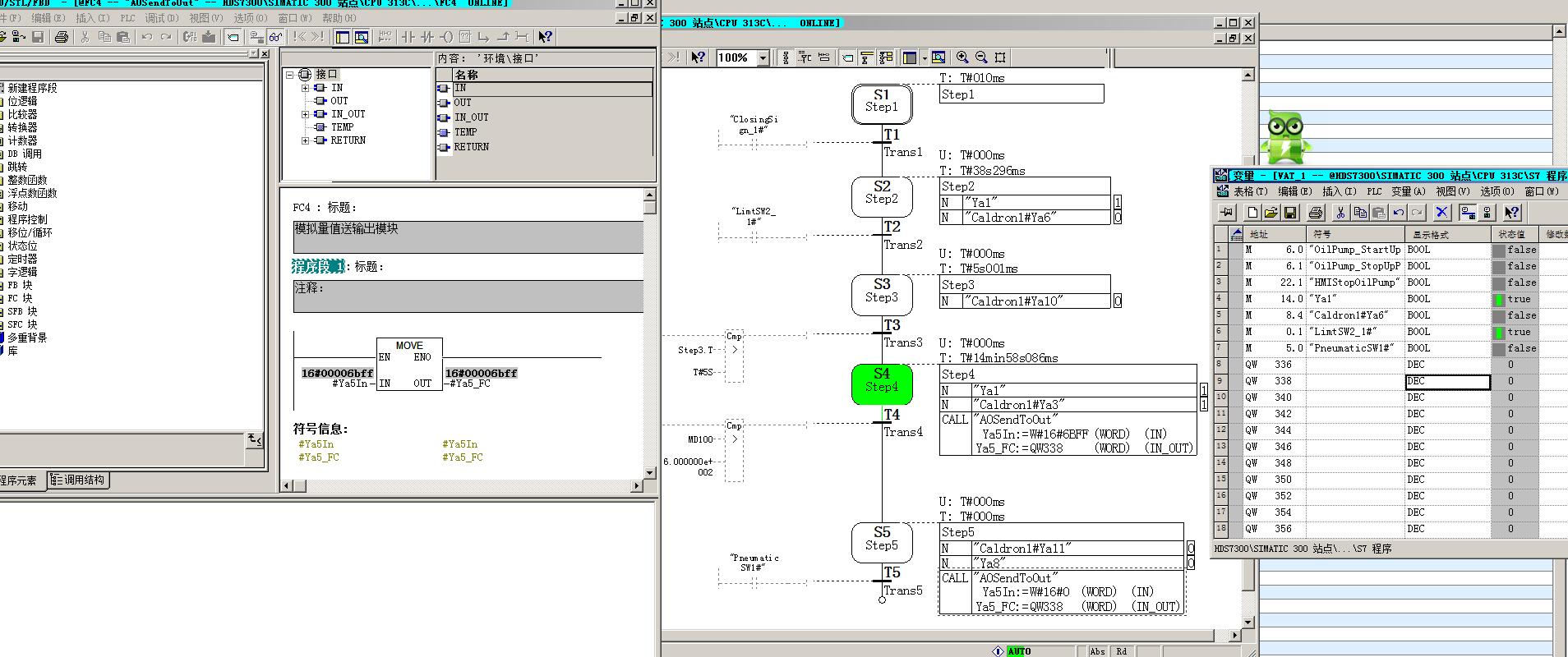1568x657 pixels.
Task: Open context help in the LAD editor toolbar
Action: click(x=545, y=37)
